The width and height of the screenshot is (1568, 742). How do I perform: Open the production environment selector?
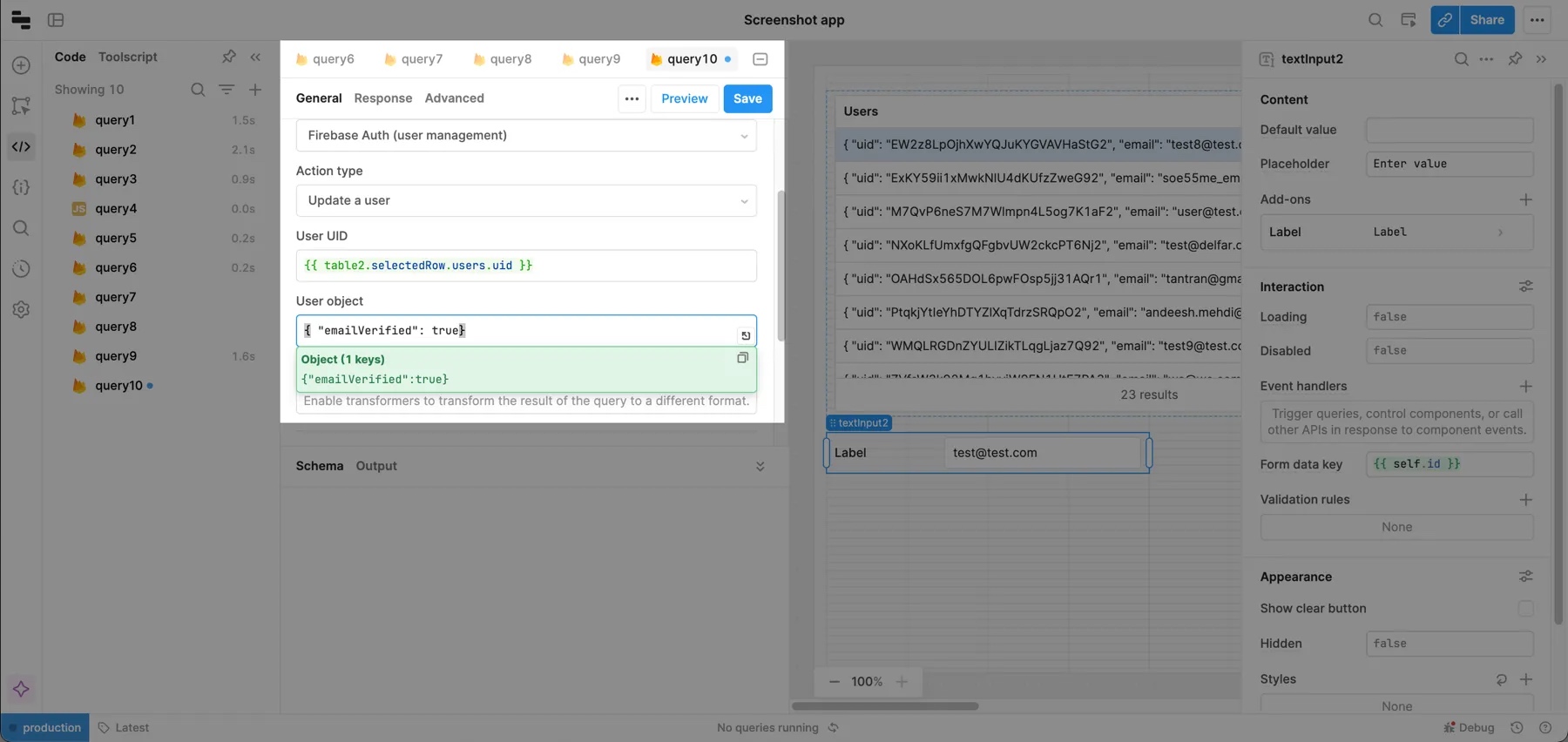point(45,728)
